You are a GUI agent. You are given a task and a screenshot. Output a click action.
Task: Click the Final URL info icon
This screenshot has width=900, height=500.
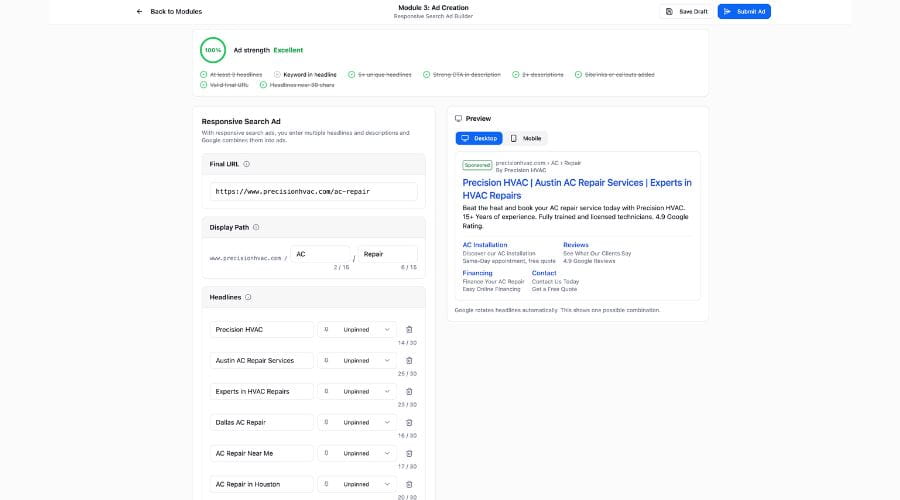(x=246, y=164)
